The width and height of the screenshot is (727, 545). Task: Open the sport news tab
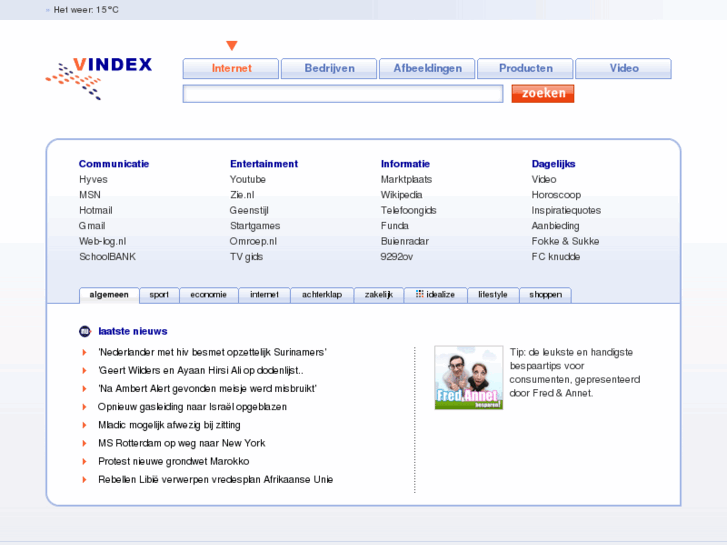tap(159, 295)
